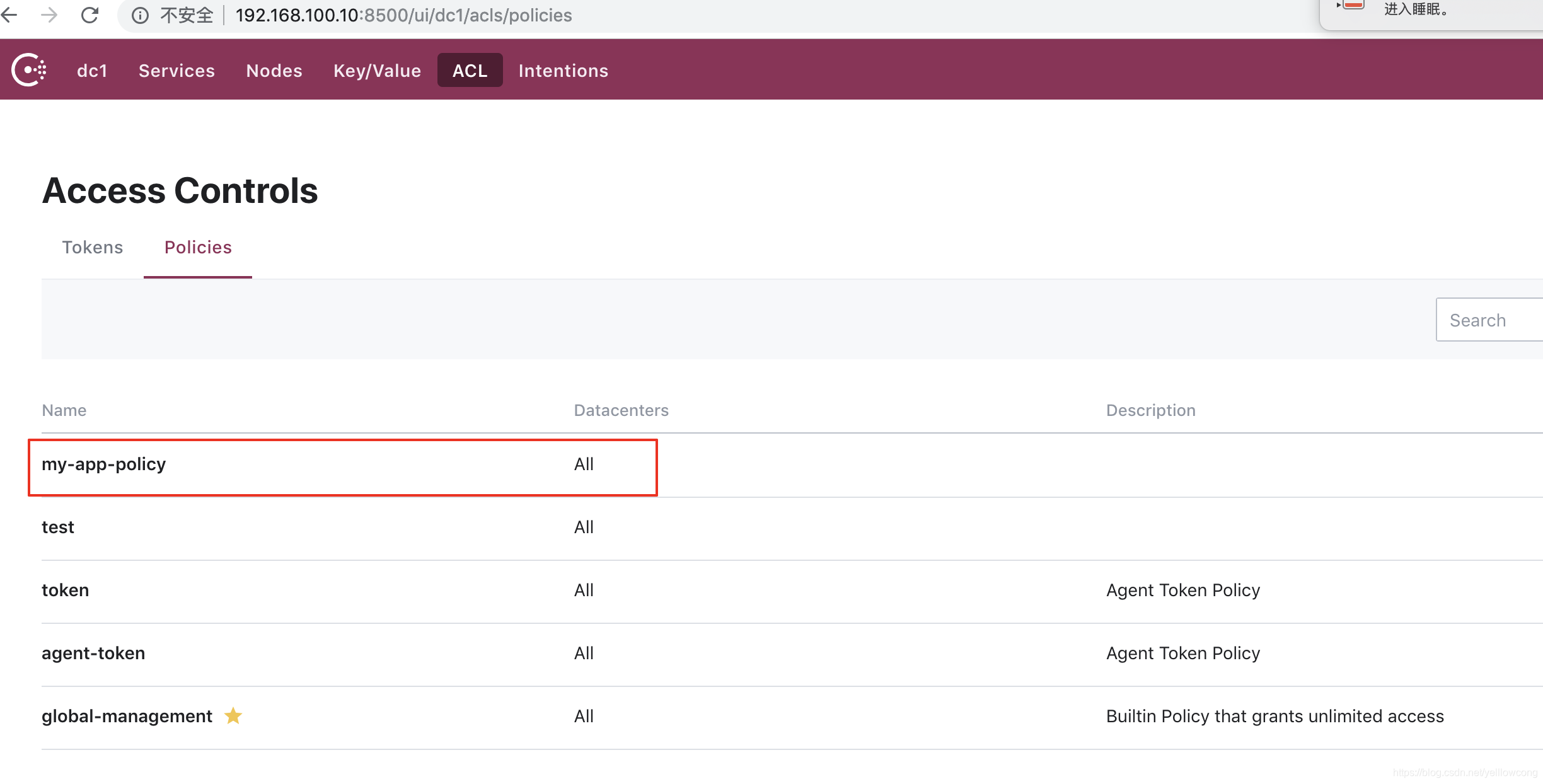Screen dimensions: 1543x784
Task: Select the Policies tab
Action: 198,247
